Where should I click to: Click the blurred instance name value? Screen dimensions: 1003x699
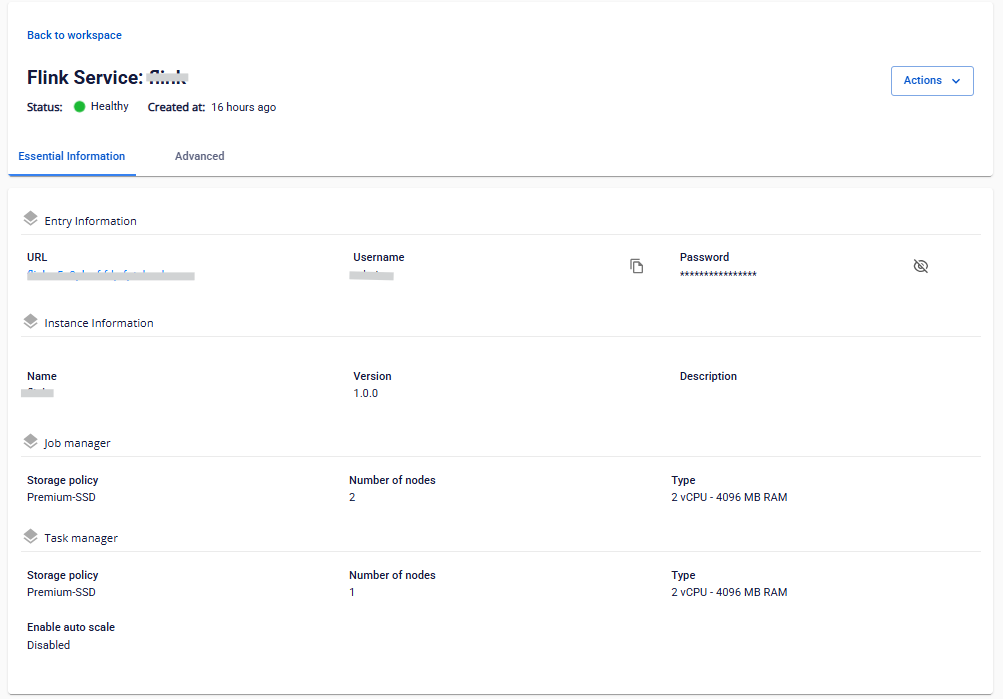tap(37, 392)
